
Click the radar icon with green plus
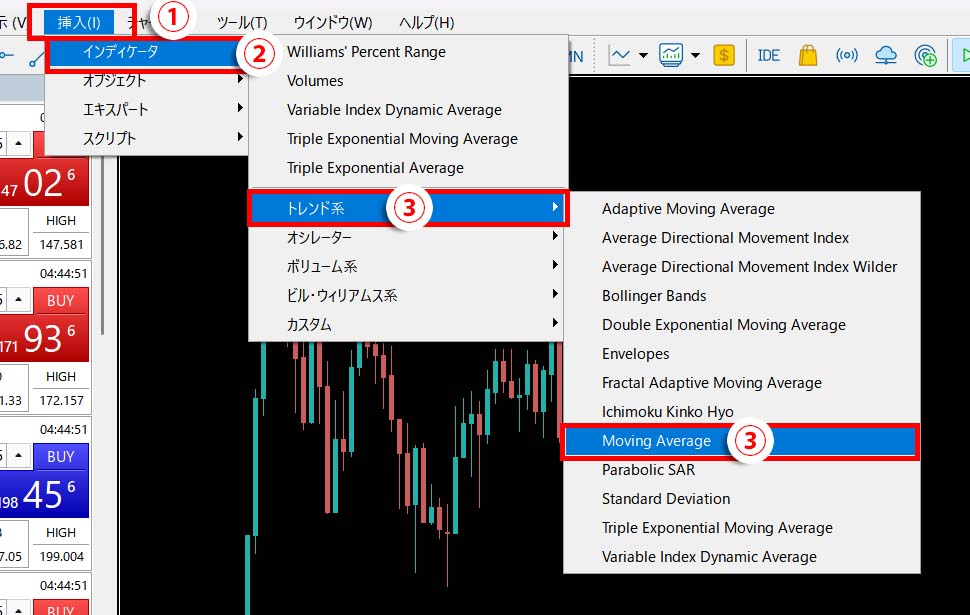[925, 56]
